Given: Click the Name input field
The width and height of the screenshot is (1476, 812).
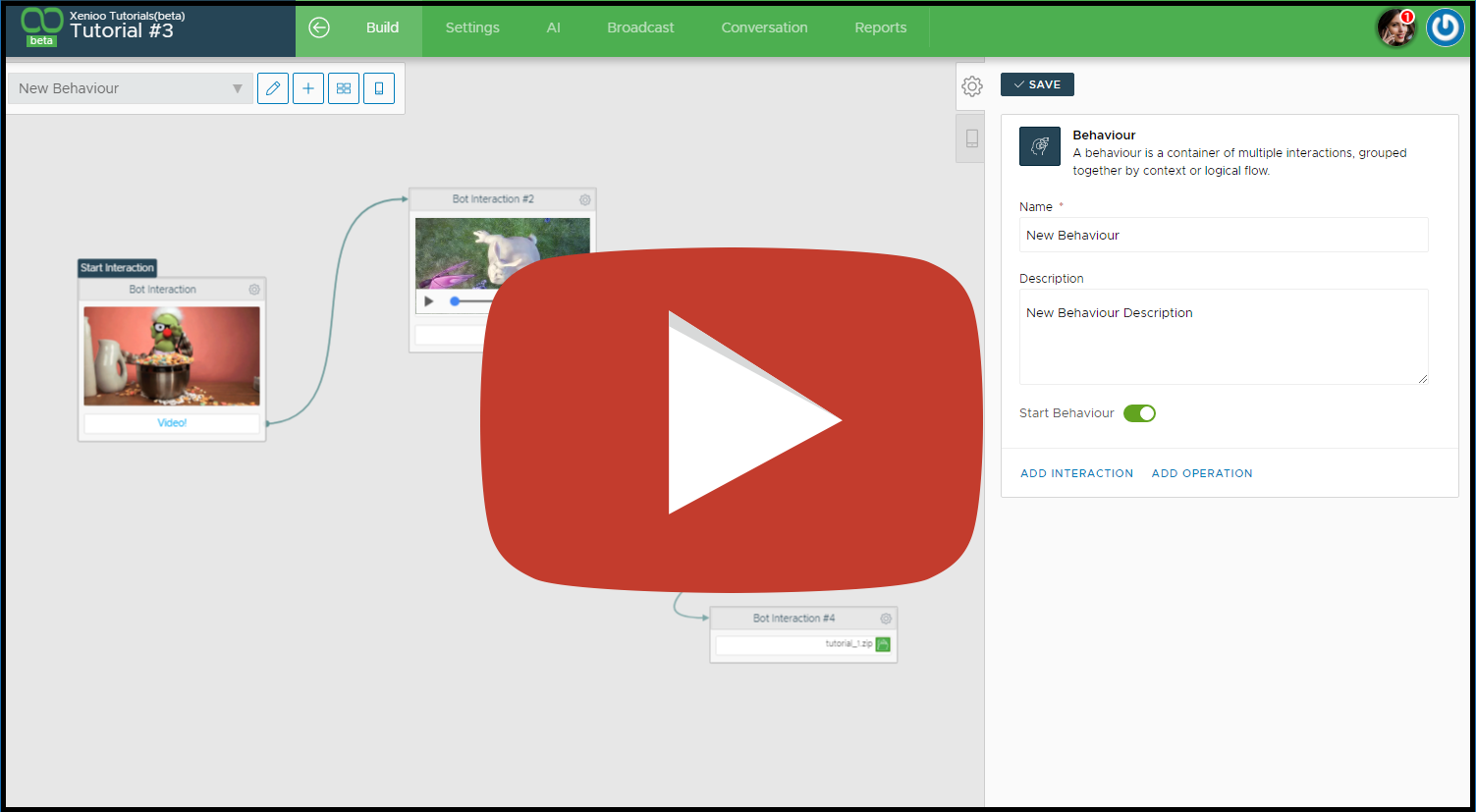Looking at the screenshot, I should [x=1224, y=235].
